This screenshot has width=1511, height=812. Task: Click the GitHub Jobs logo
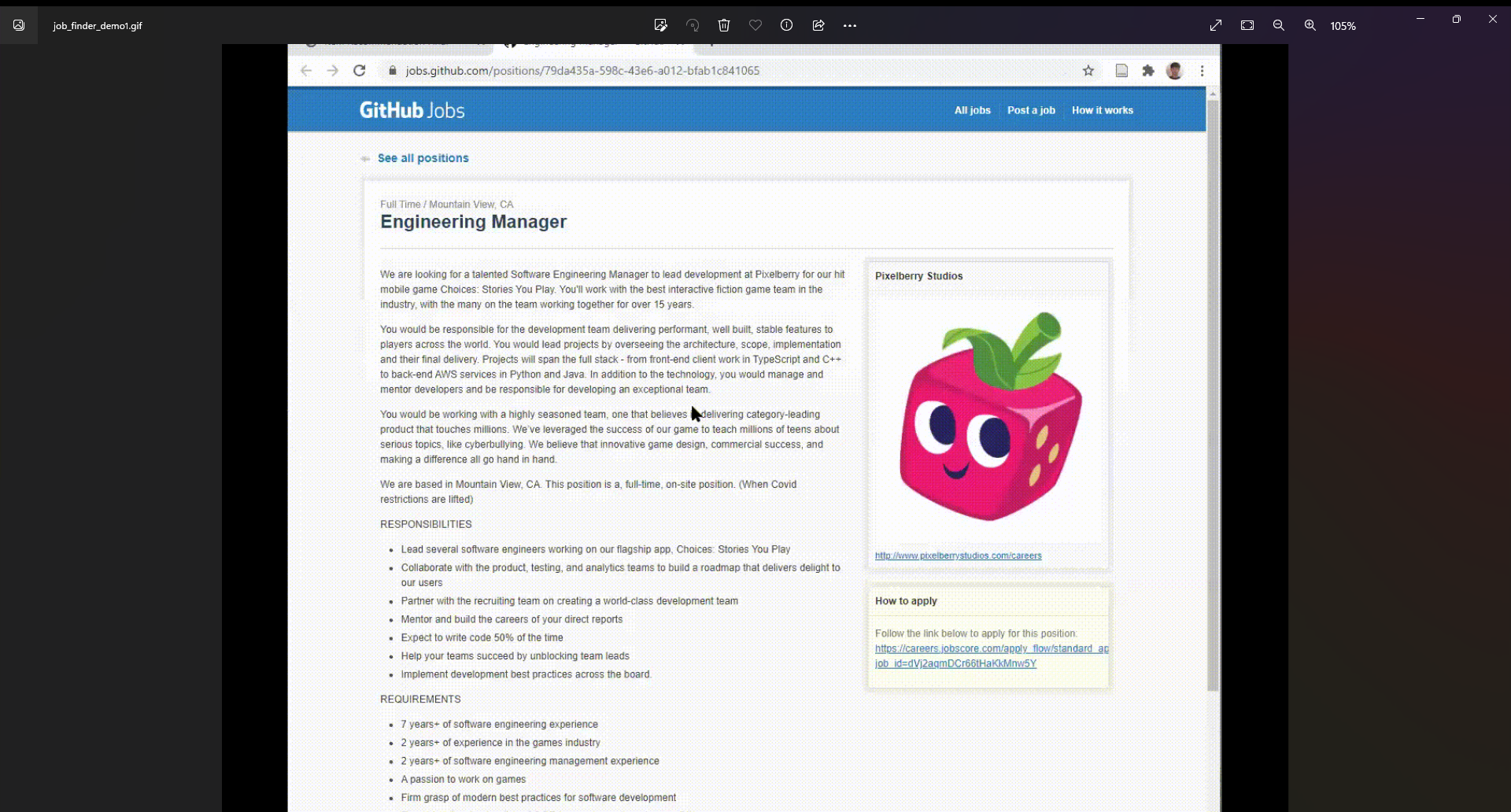[x=412, y=110]
